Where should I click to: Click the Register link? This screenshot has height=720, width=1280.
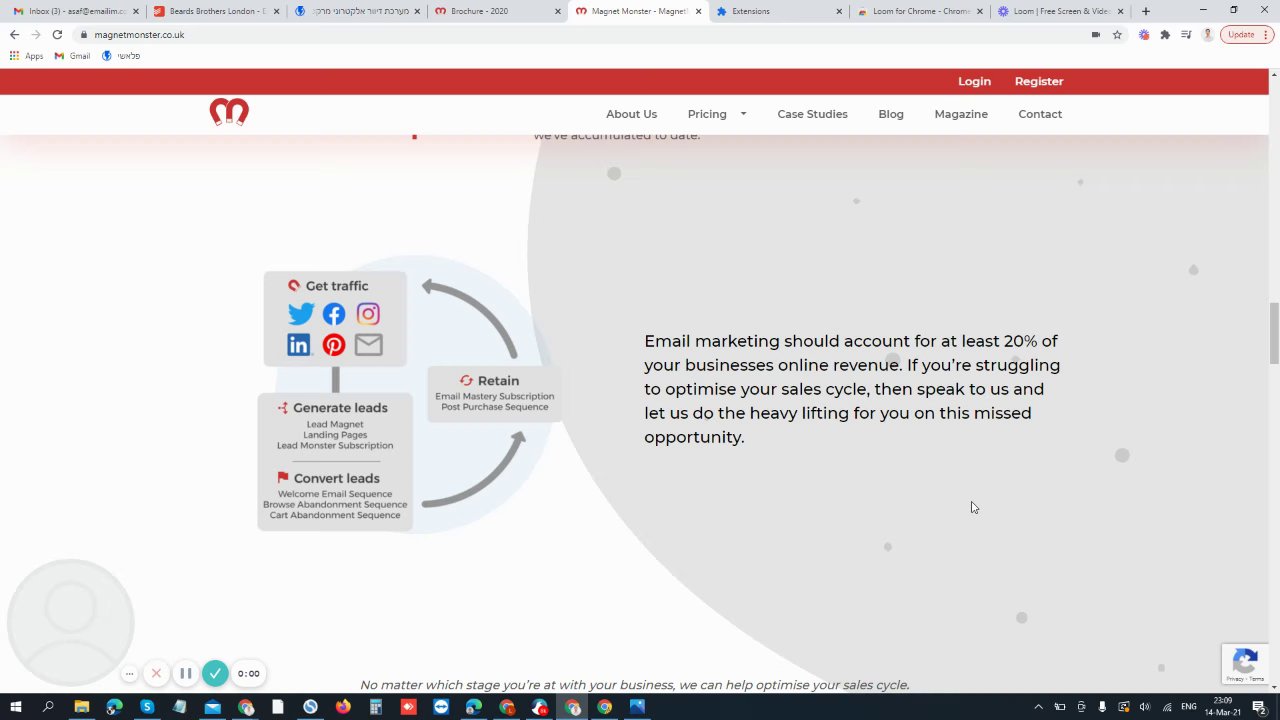click(1039, 81)
